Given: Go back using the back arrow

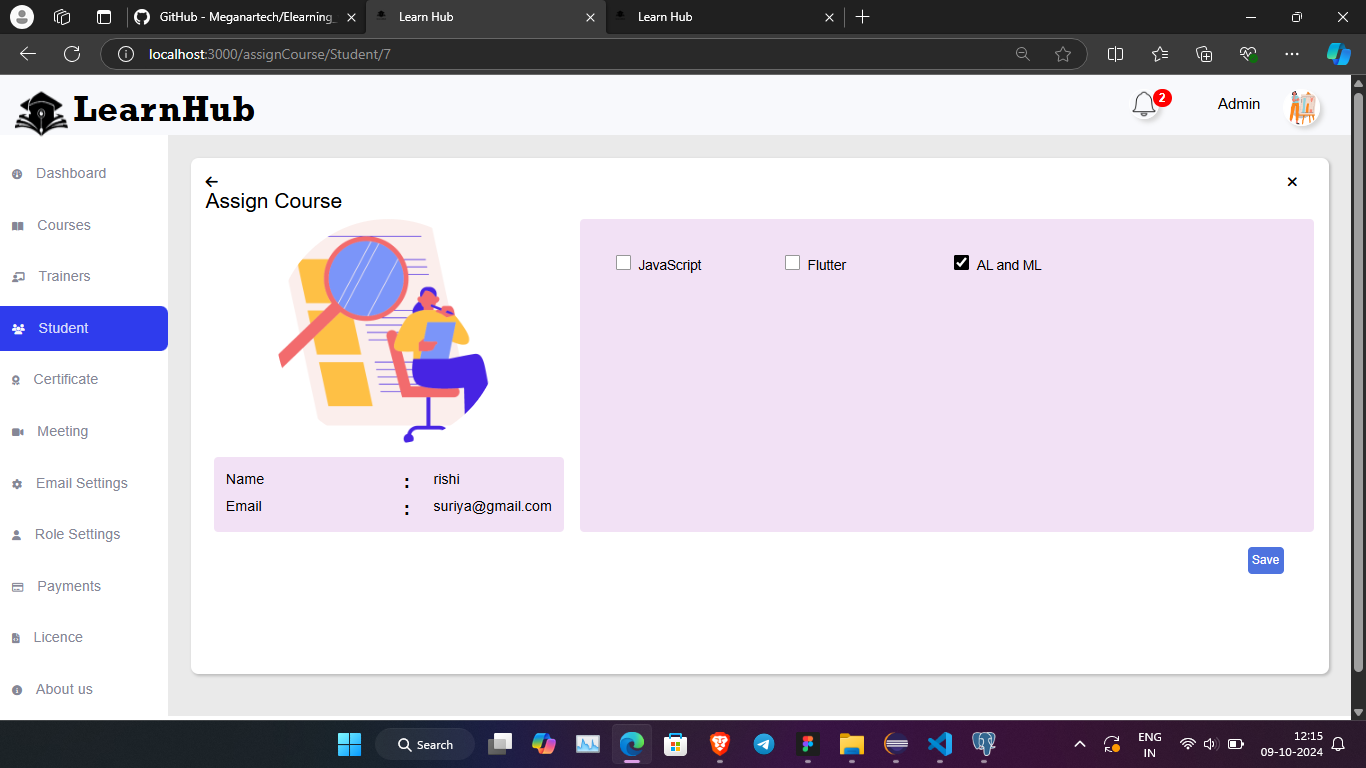Looking at the screenshot, I should tap(211, 181).
